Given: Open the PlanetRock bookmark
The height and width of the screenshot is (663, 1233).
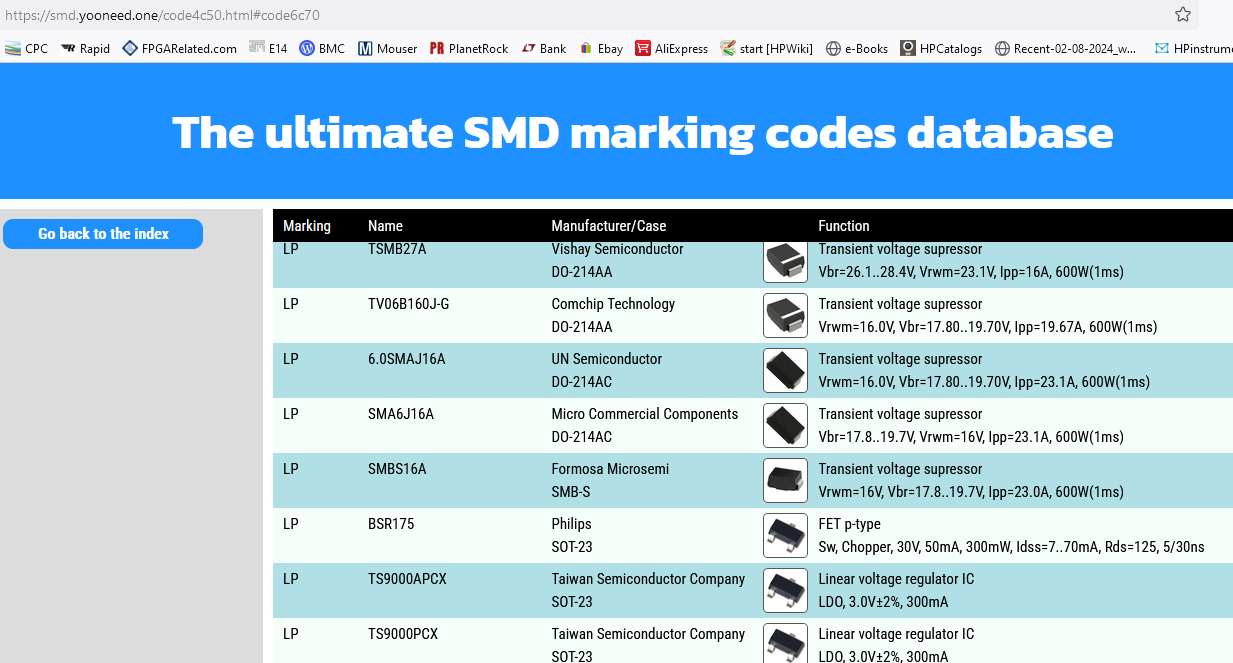Looking at the screenshot, I should pyautogui.click(x=469, y=48).
